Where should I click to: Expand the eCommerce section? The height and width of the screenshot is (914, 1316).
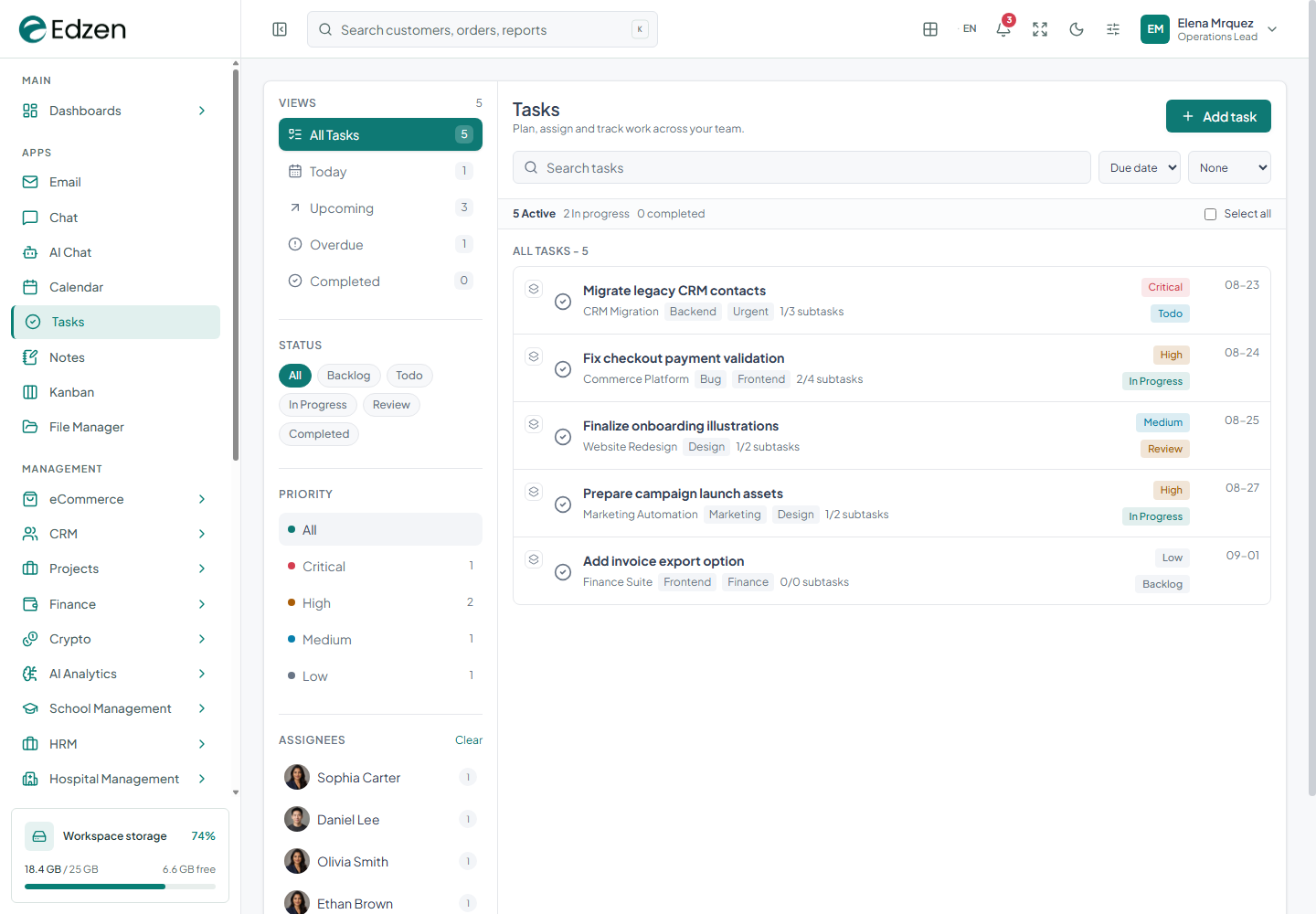coord(115,499)
